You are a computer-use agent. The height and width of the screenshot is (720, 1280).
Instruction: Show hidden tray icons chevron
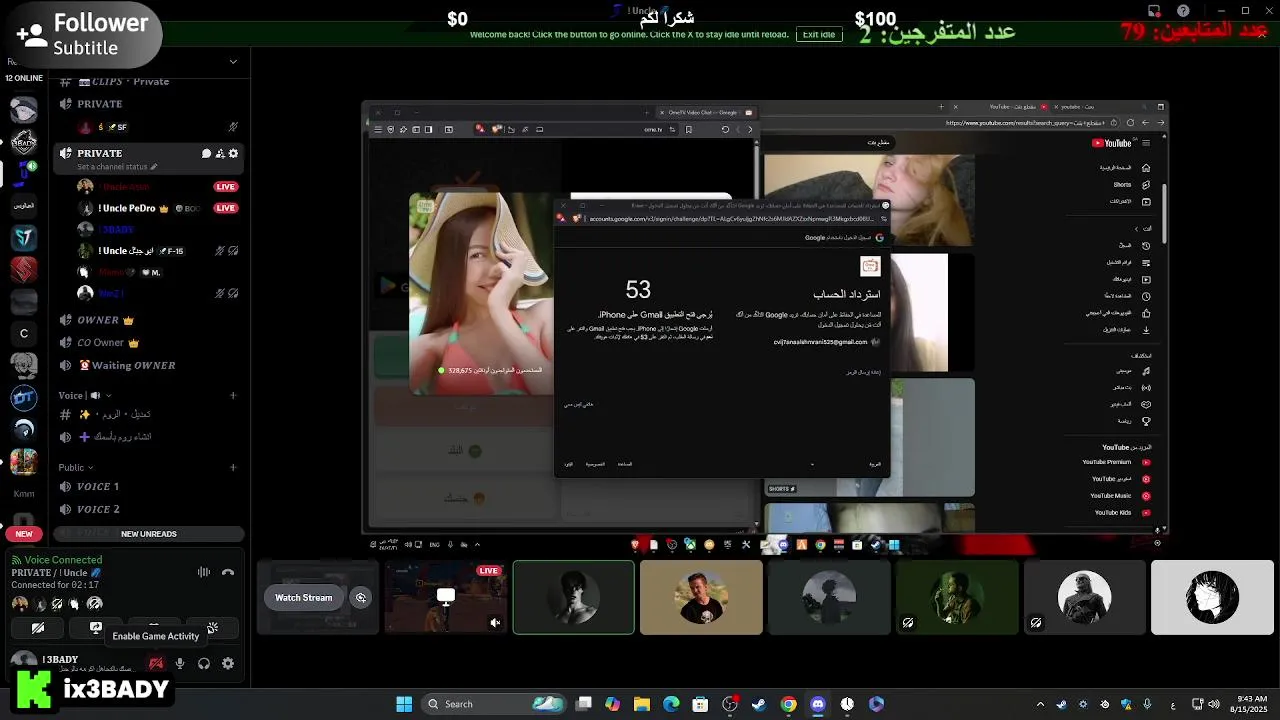[x=1040, y=704]
